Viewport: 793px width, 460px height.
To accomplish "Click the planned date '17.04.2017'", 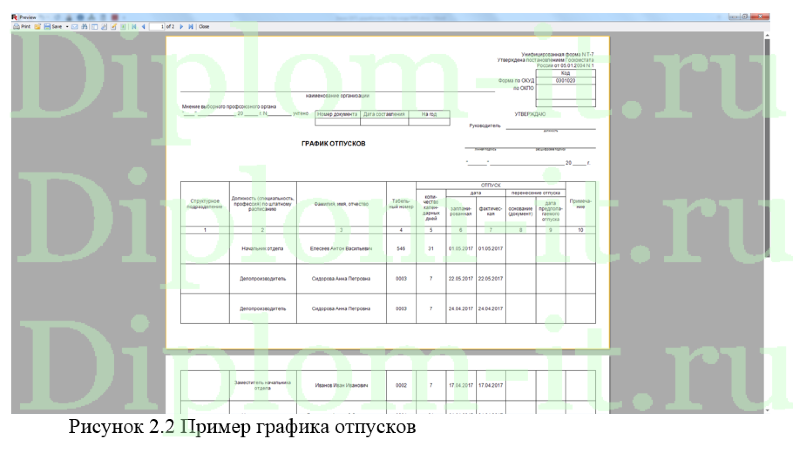I will [461, 385].
